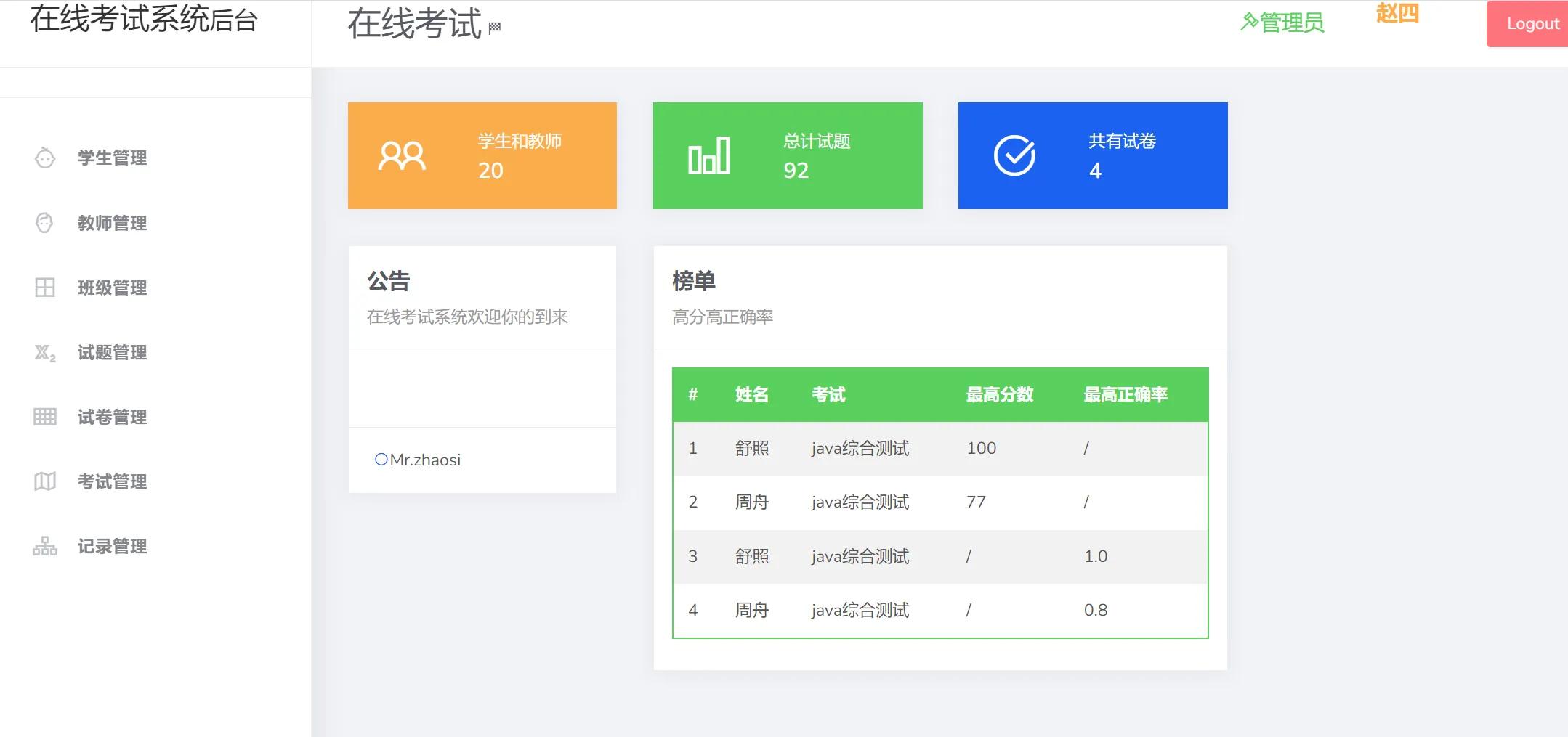Click the 试卷管理 table icon
Viewport: 1568px width, 737px height.
45,418
